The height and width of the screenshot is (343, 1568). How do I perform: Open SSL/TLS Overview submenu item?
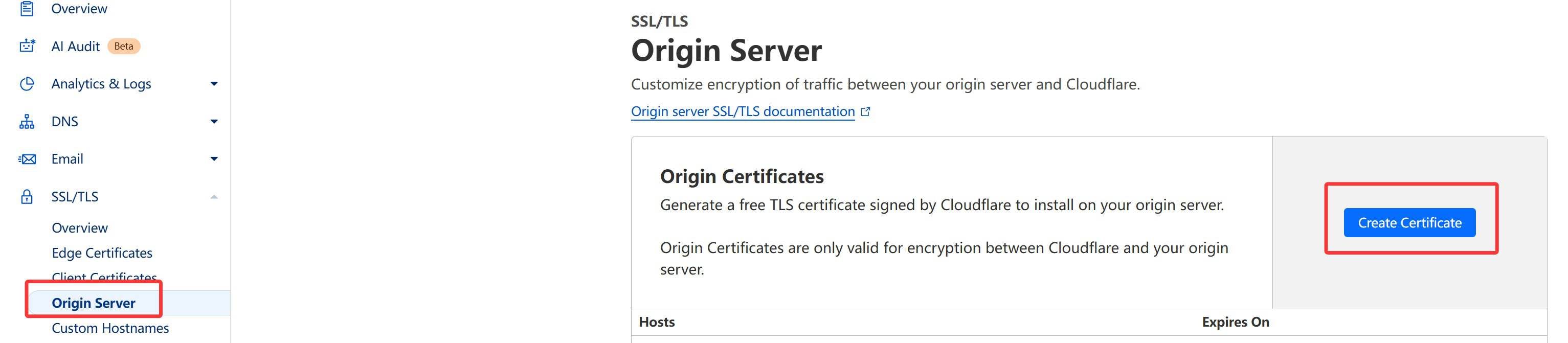click(x=80, y=228)
